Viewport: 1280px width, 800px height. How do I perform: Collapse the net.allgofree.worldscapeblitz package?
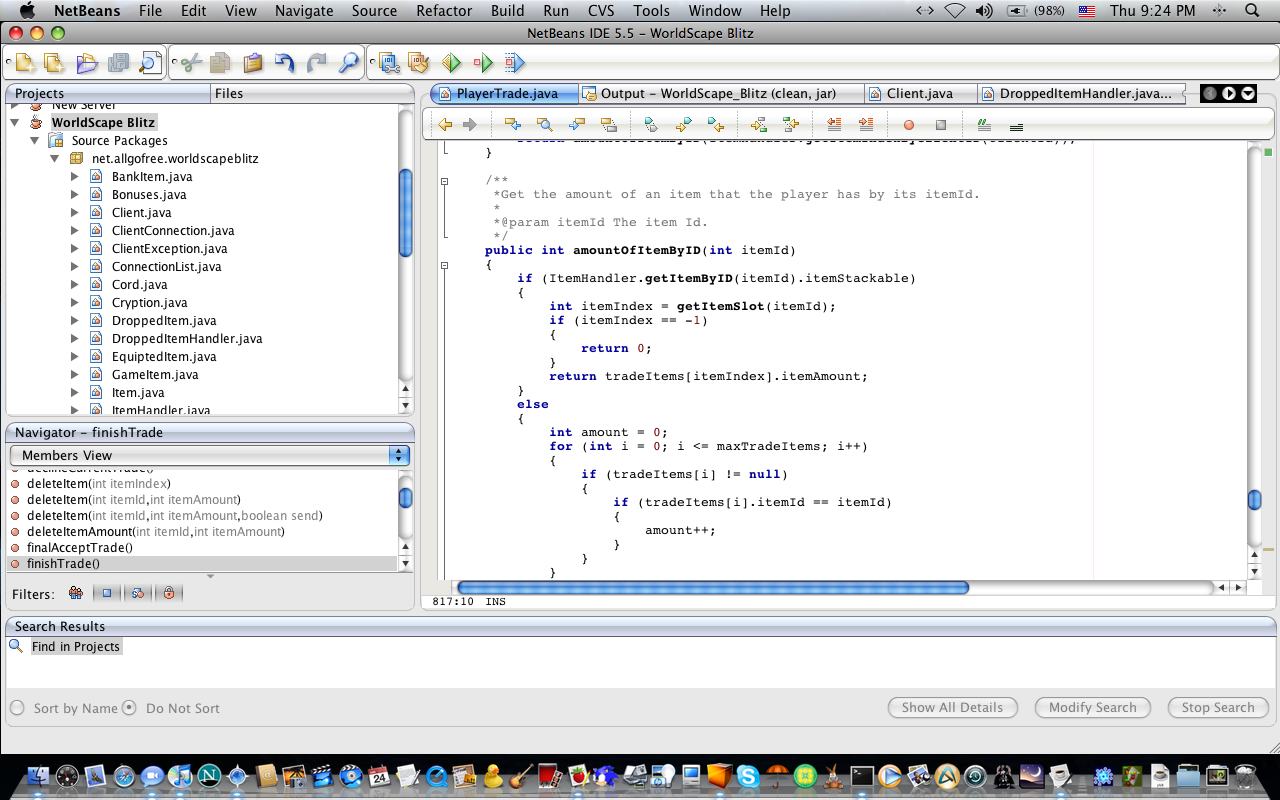[55, 158]
